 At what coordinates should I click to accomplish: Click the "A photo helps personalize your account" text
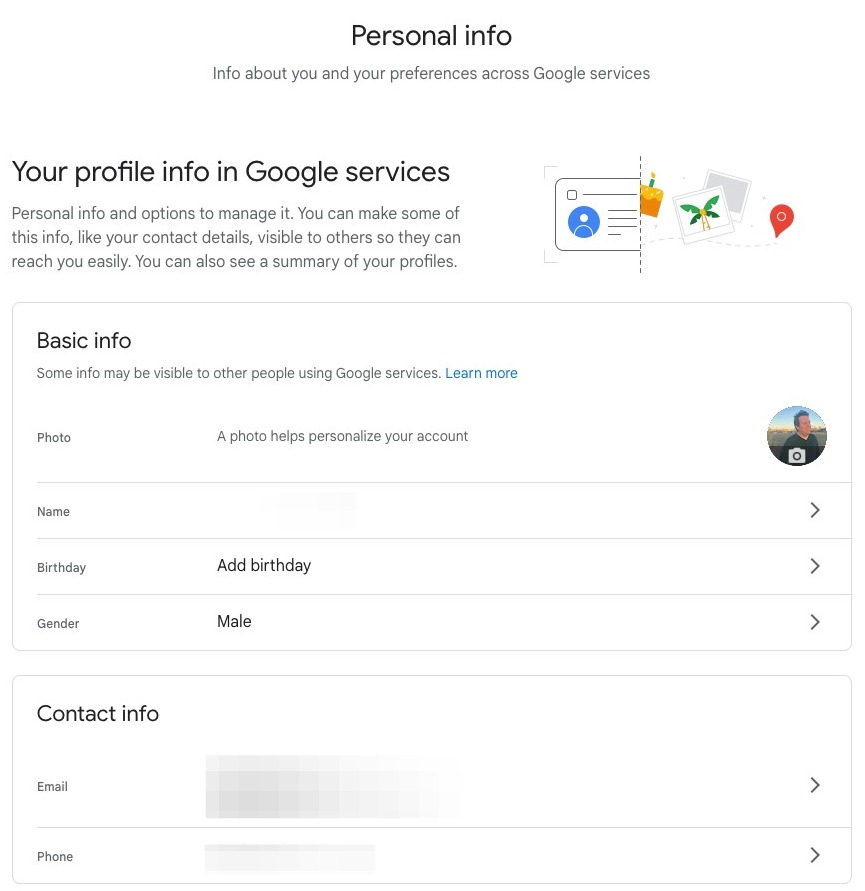click(x=342, y=436)
